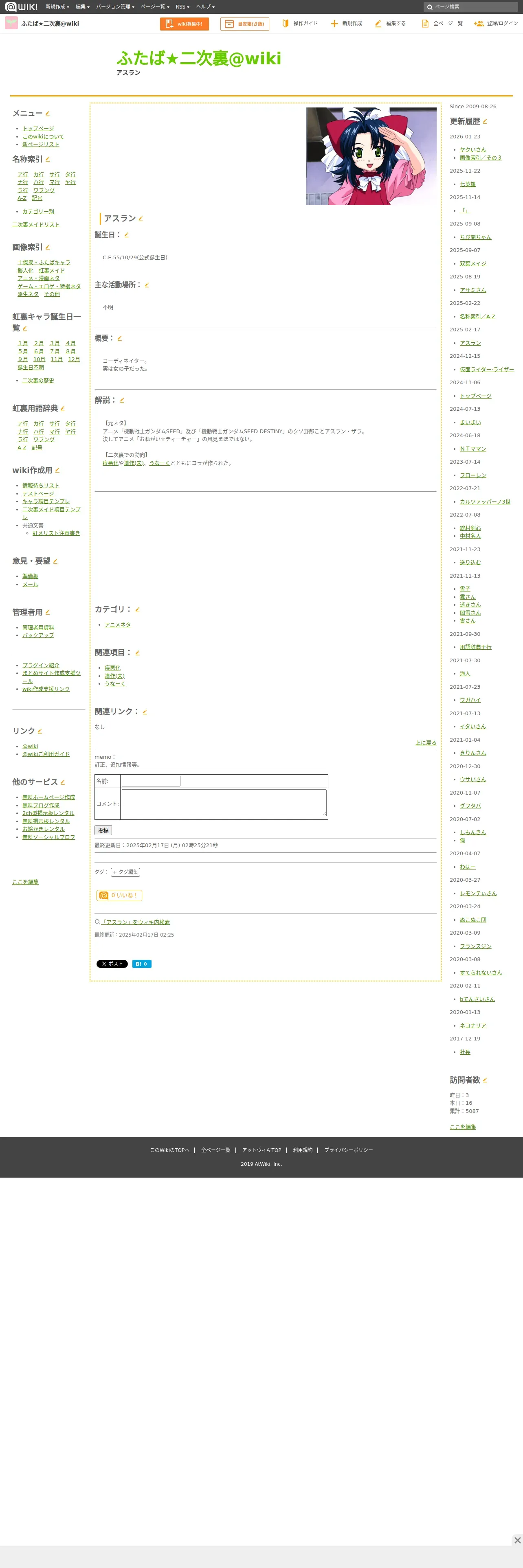Screen dimensions: 523x1568
Task: Click edit pencil beside wiki作成用 heading
Action: 57,470
